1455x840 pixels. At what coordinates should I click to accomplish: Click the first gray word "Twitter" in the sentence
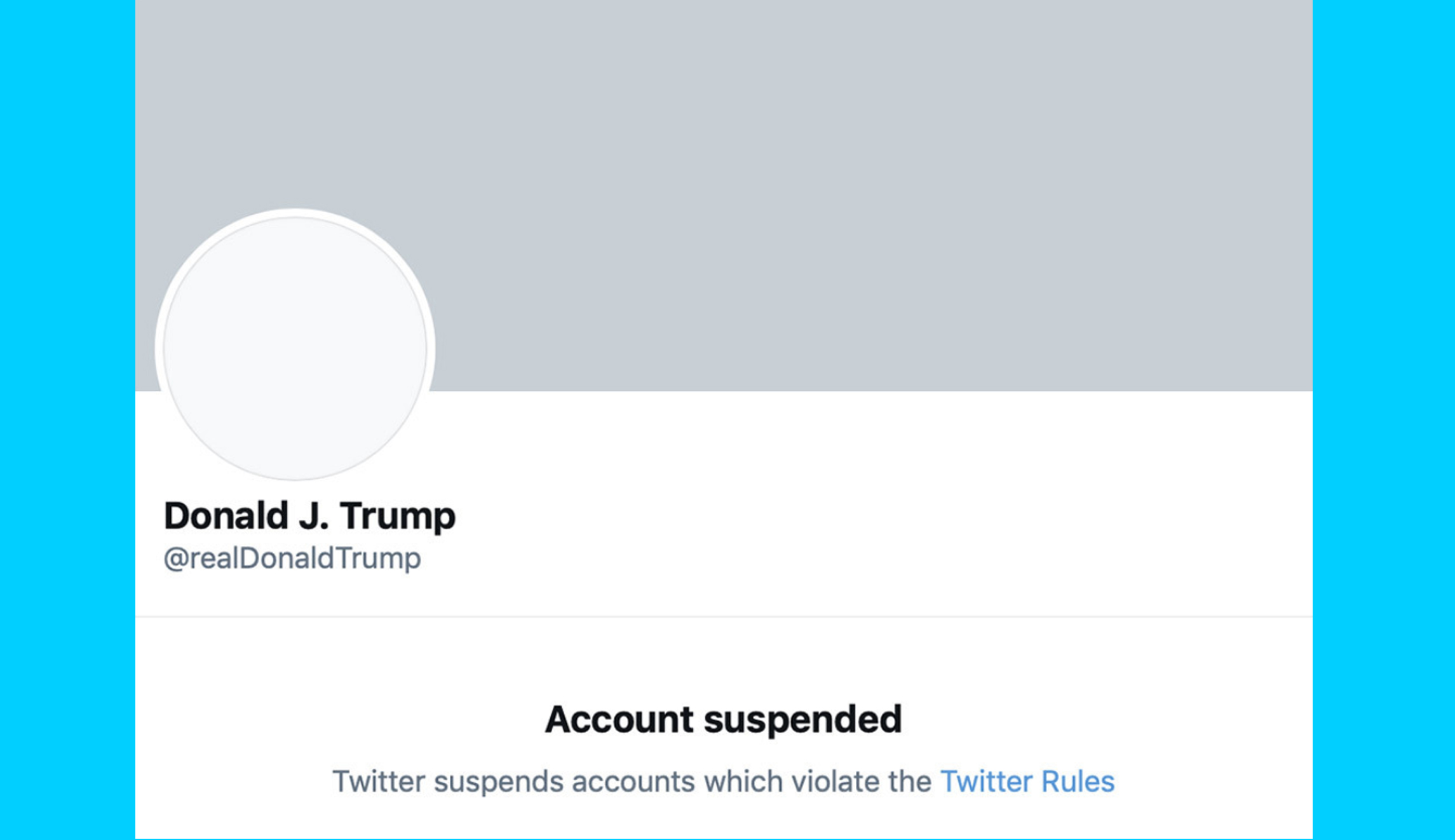click(x=379, y=782)
